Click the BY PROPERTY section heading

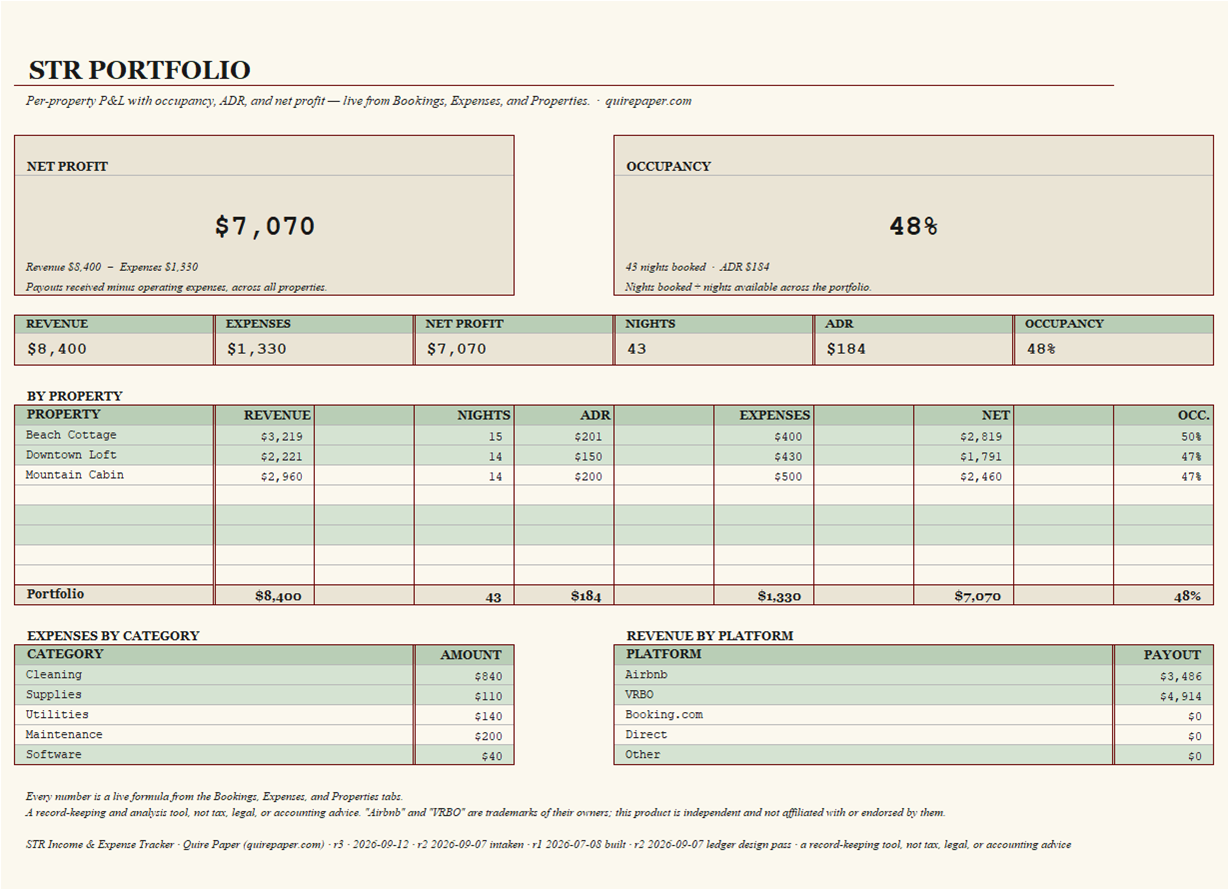pyautogui.click(x=75, y=396)
